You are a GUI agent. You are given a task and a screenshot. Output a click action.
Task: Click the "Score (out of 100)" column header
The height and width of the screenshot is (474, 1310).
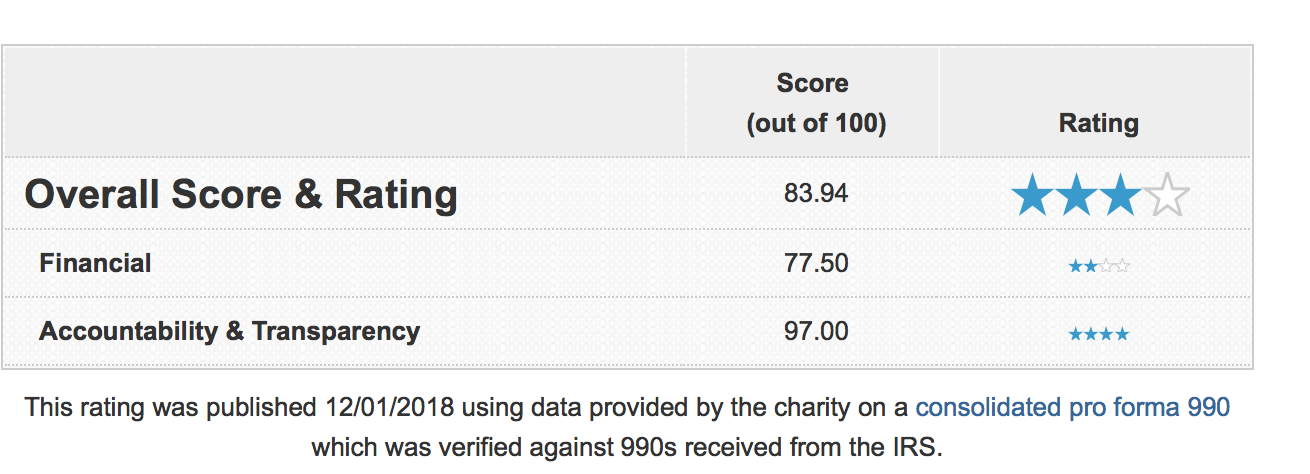pyautogui.click(x=812, y=103)
